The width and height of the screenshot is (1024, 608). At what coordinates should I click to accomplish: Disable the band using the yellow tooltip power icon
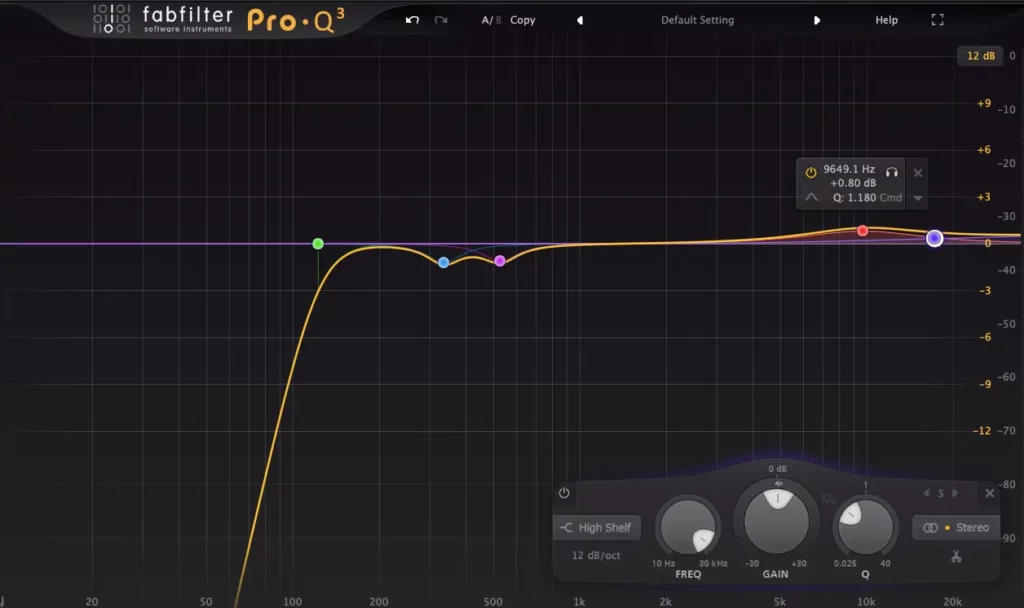tap(811, 172)
